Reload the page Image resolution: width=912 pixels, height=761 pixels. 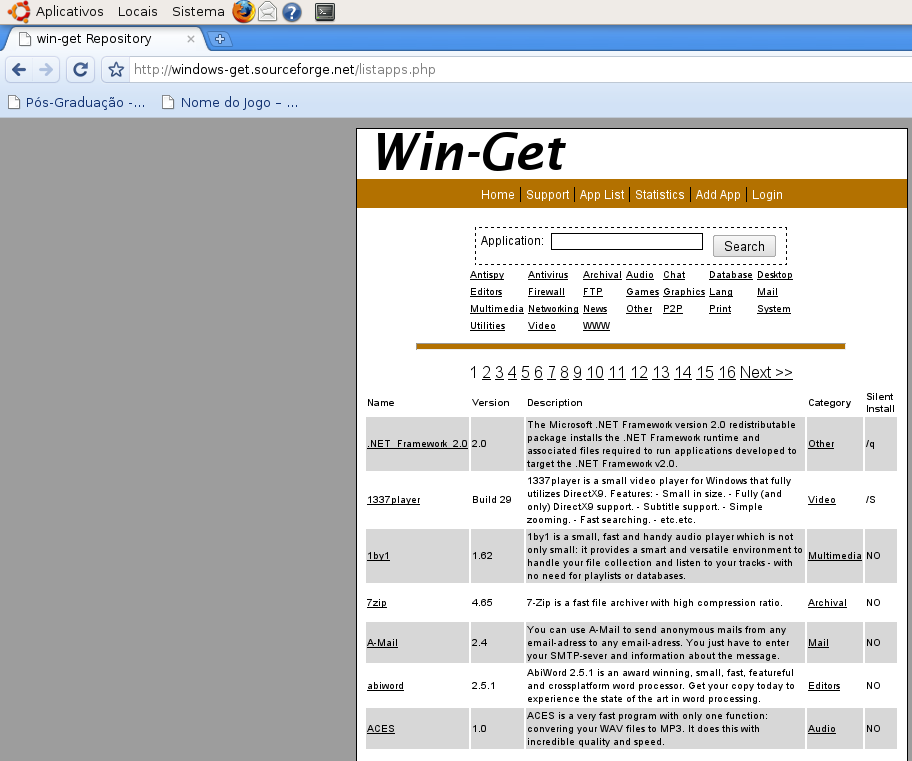[x=80, y=70]
